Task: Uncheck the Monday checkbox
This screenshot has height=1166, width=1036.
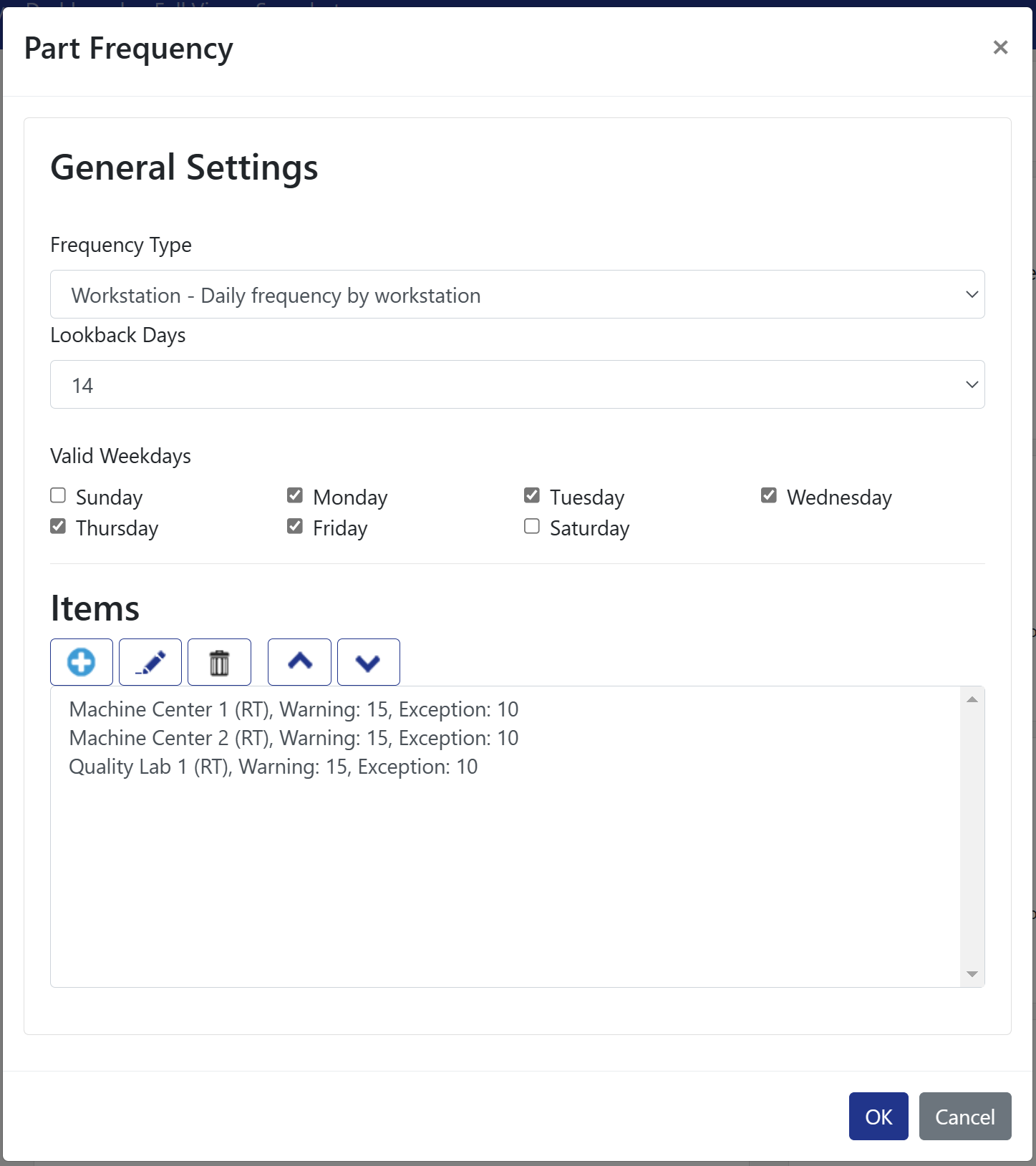Action: [295, 495]
